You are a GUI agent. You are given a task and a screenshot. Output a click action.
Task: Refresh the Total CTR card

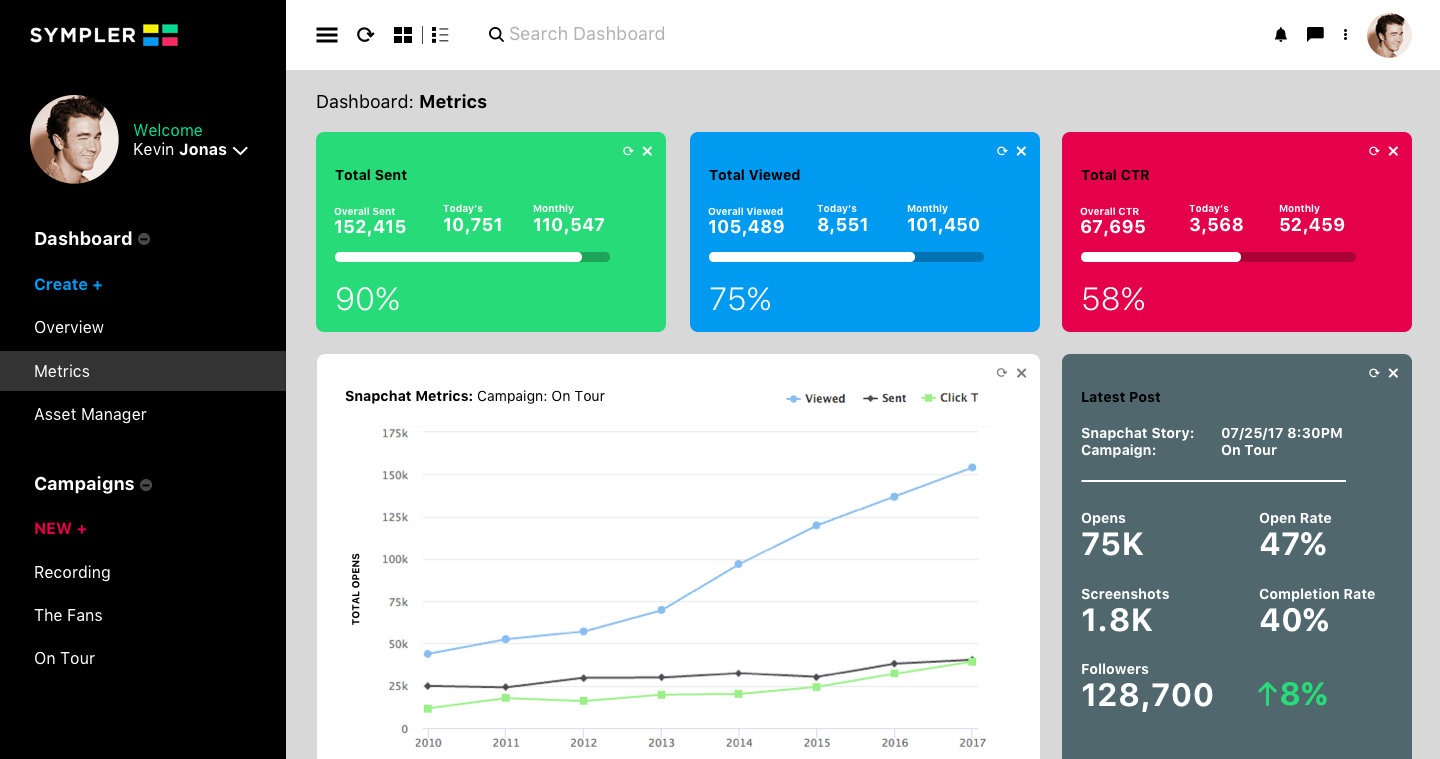pyautogui.click(x=1374, y=151)
